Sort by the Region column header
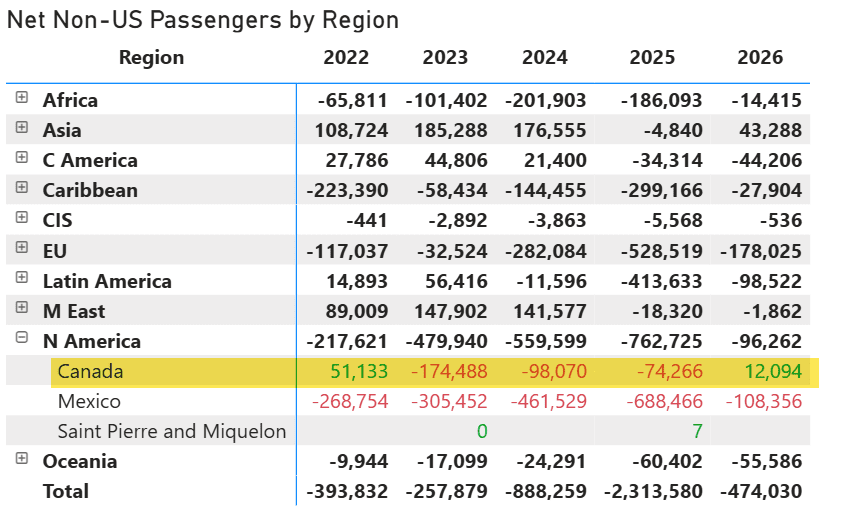The height and width of the screenshot is (522, 844). (x=151, y=58)
